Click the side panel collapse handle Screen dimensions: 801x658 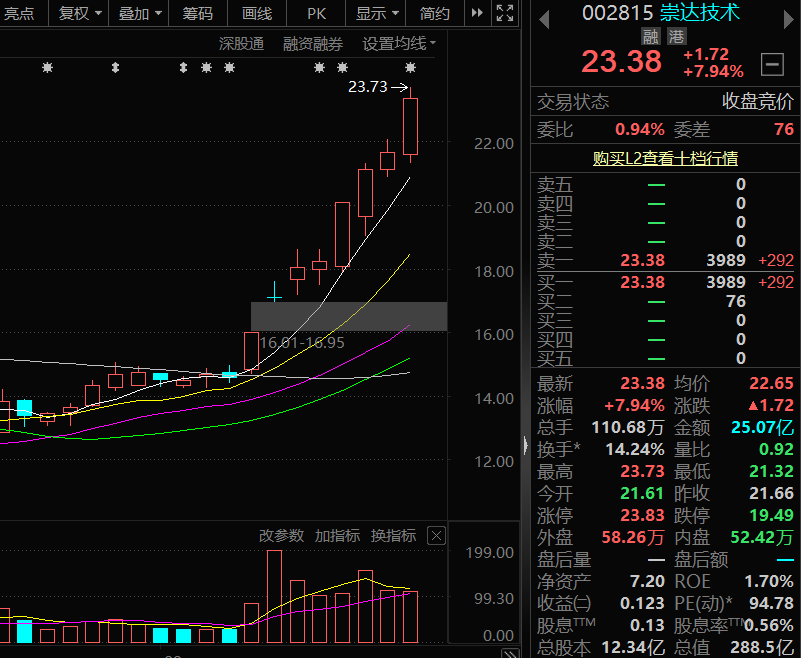526,445
